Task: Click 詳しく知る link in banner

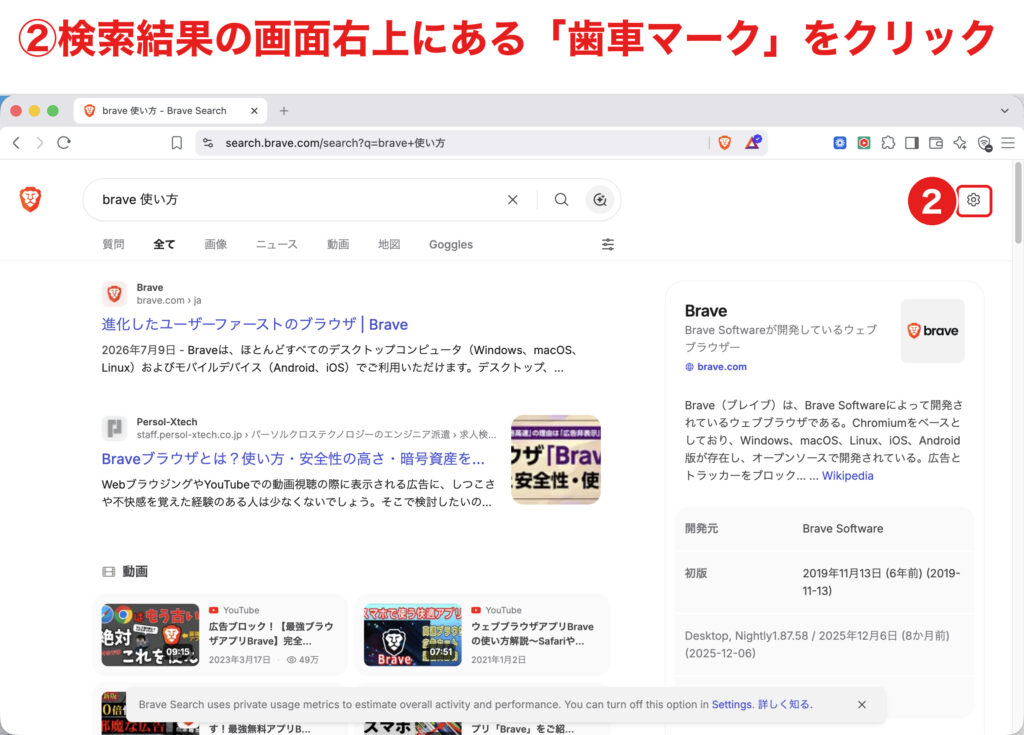Action: tap(784, 704)
